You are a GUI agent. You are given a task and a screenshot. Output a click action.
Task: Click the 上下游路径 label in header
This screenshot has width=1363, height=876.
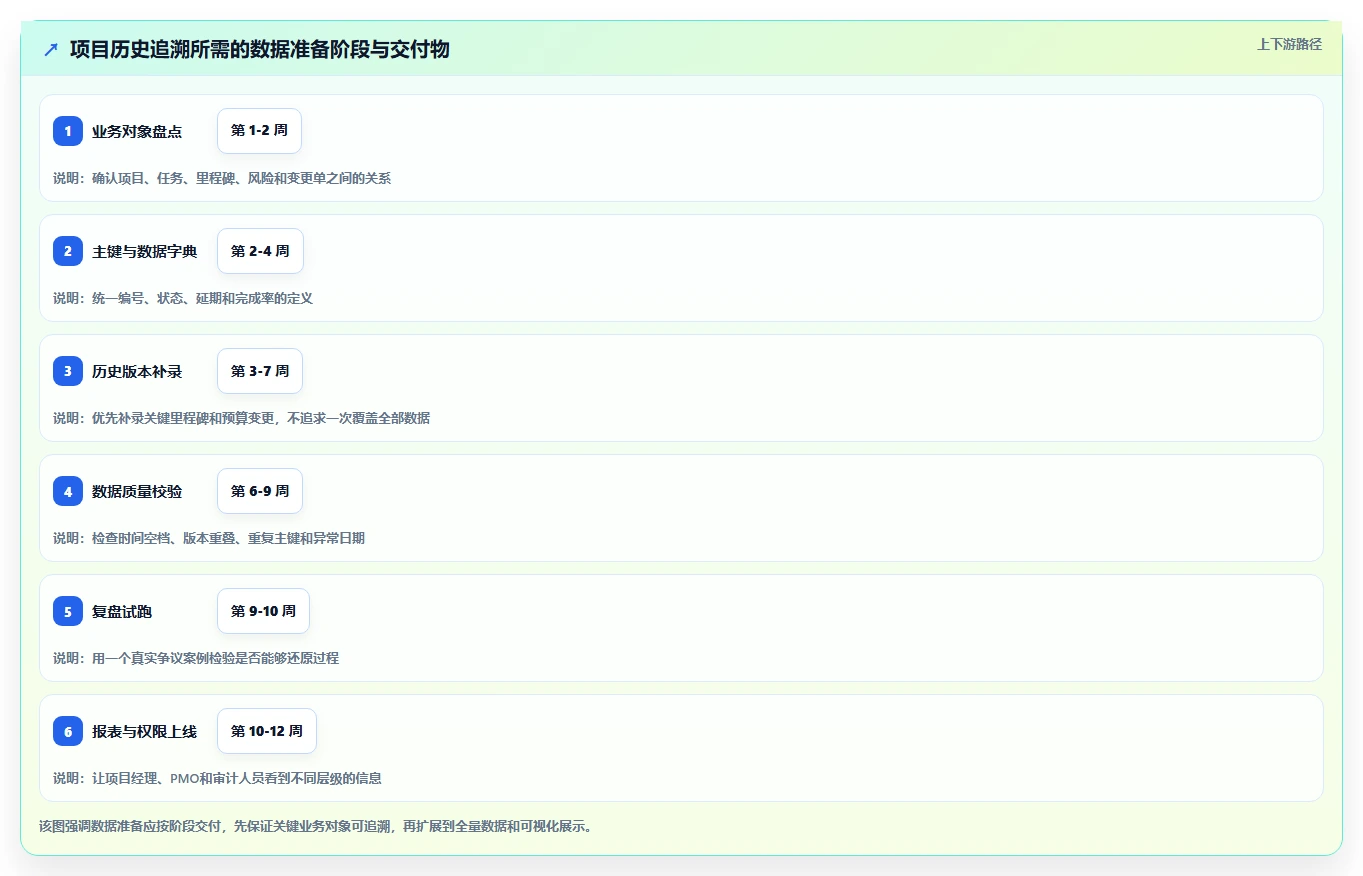coord(1289,44)
